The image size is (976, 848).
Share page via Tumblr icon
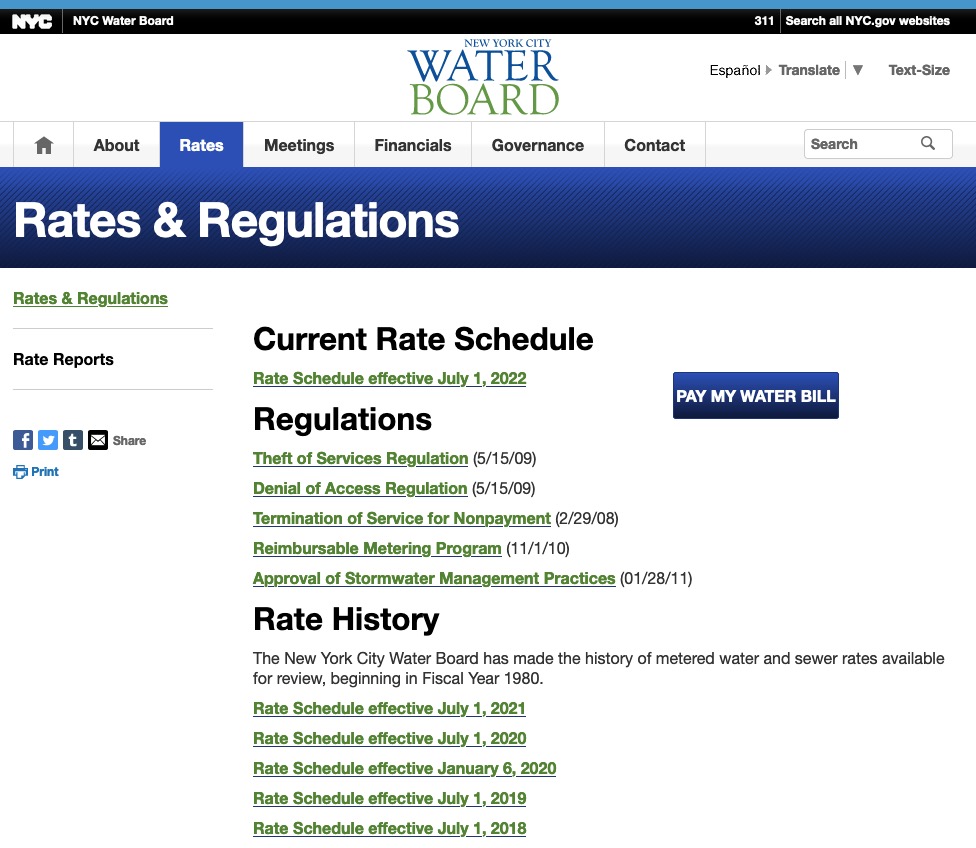coord(73,440)
